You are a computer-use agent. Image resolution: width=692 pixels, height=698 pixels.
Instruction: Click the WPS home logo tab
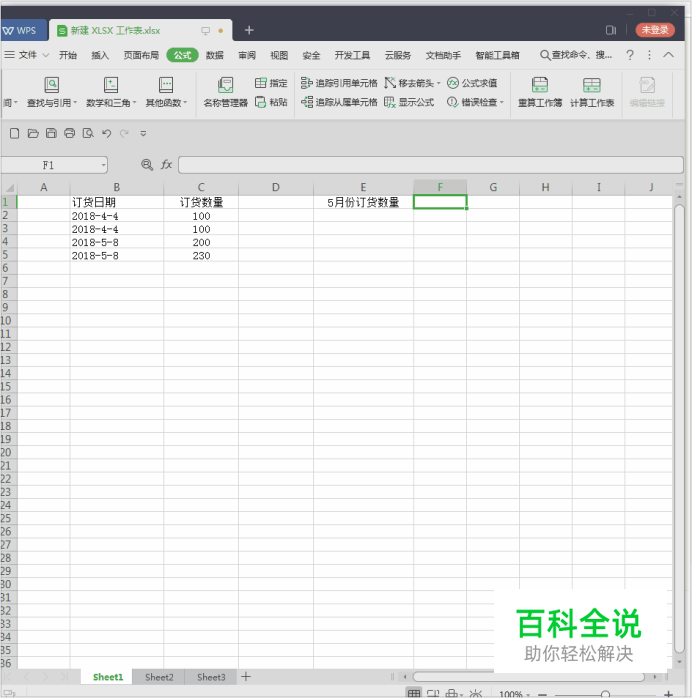pos(24,30)
